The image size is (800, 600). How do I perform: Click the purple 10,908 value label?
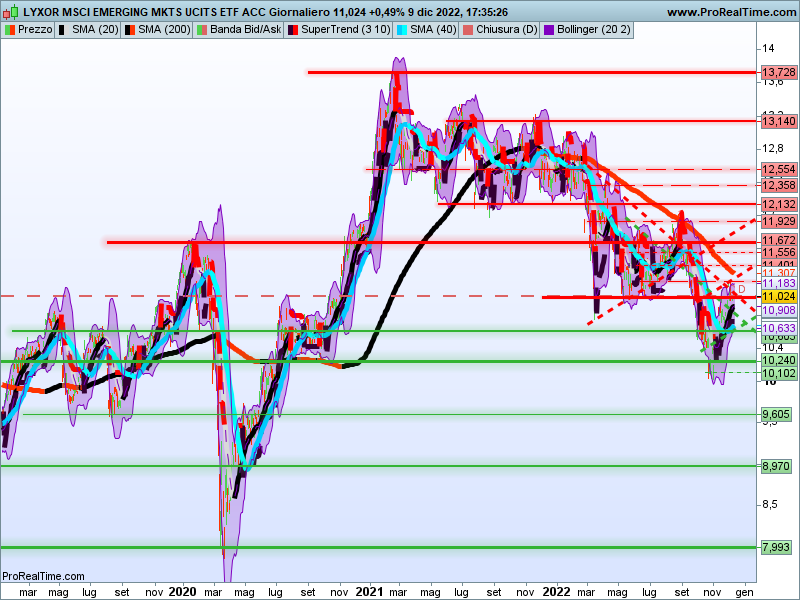(779, 310)
